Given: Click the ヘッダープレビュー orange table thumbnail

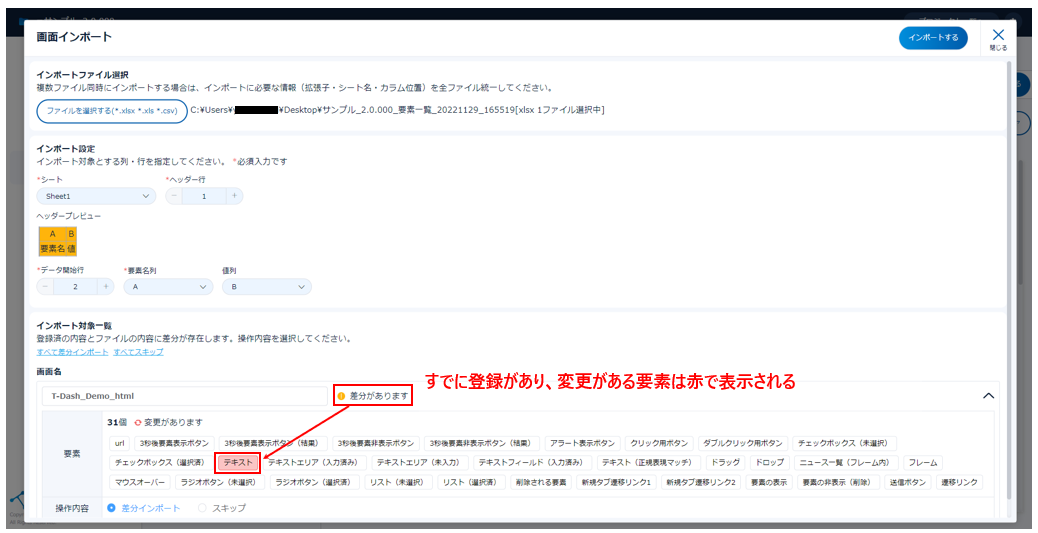Looking at the screenshot, I should point(57,241).
